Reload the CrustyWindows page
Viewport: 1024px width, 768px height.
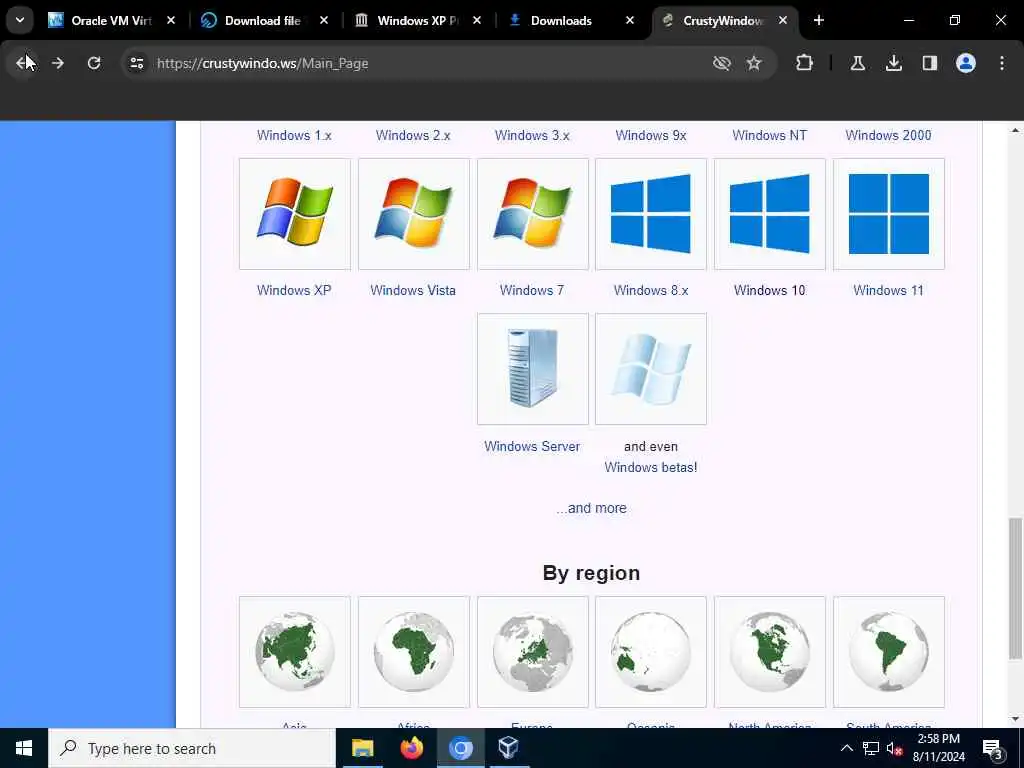[94, 63]
